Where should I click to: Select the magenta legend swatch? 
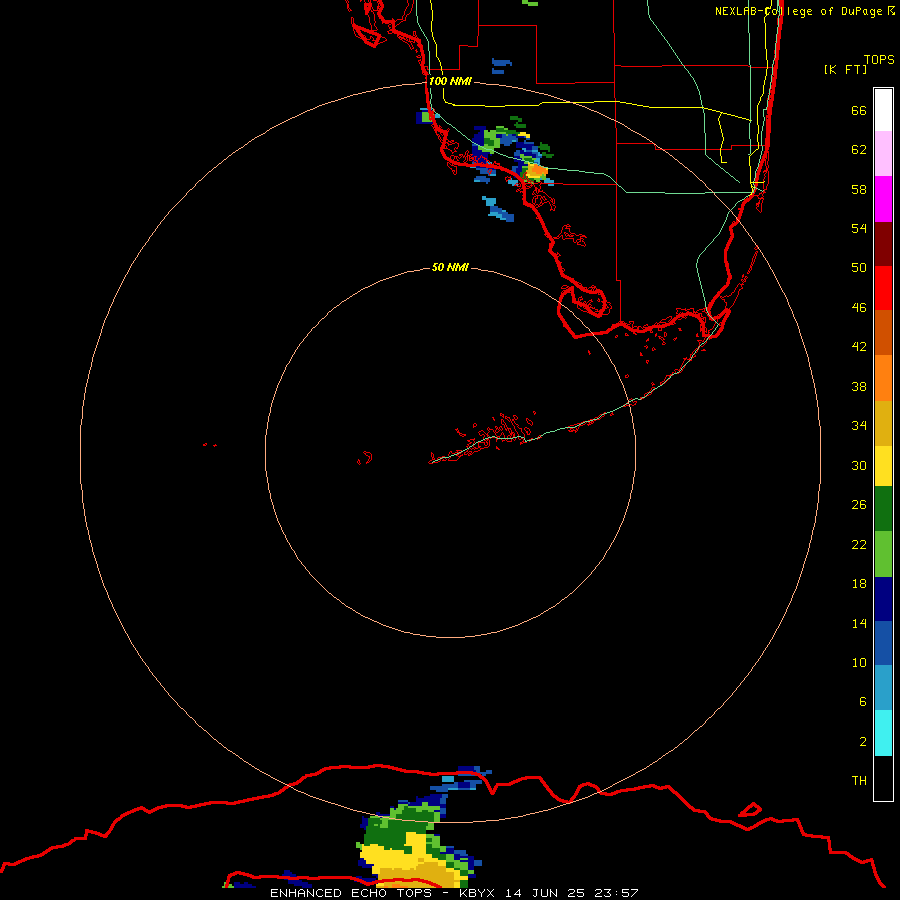point(883,199)
